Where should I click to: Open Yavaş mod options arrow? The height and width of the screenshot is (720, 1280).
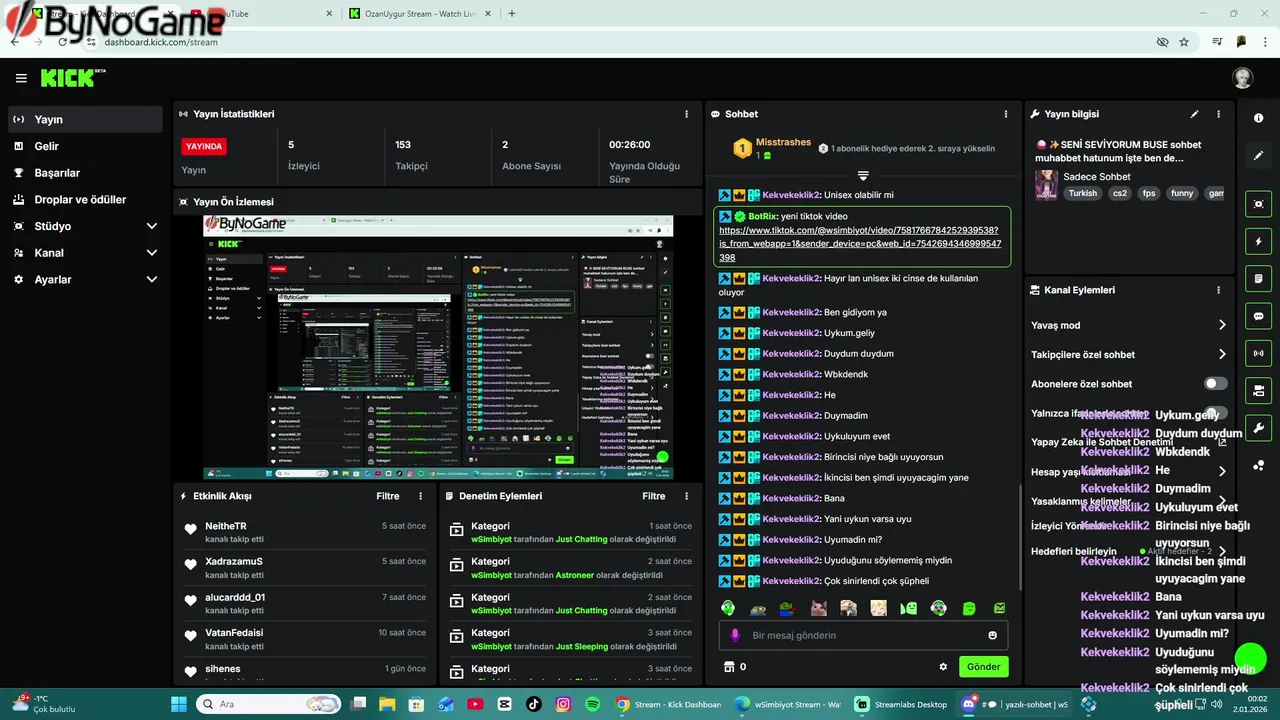tap(1221, 325)
